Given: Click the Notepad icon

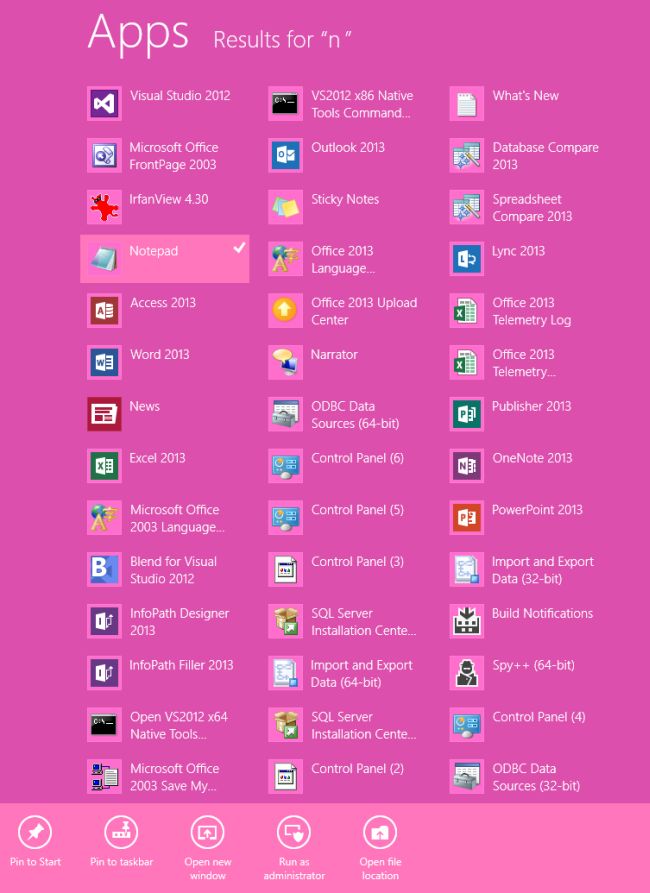Looking at the screenshot, I should [x=104, y=259].
